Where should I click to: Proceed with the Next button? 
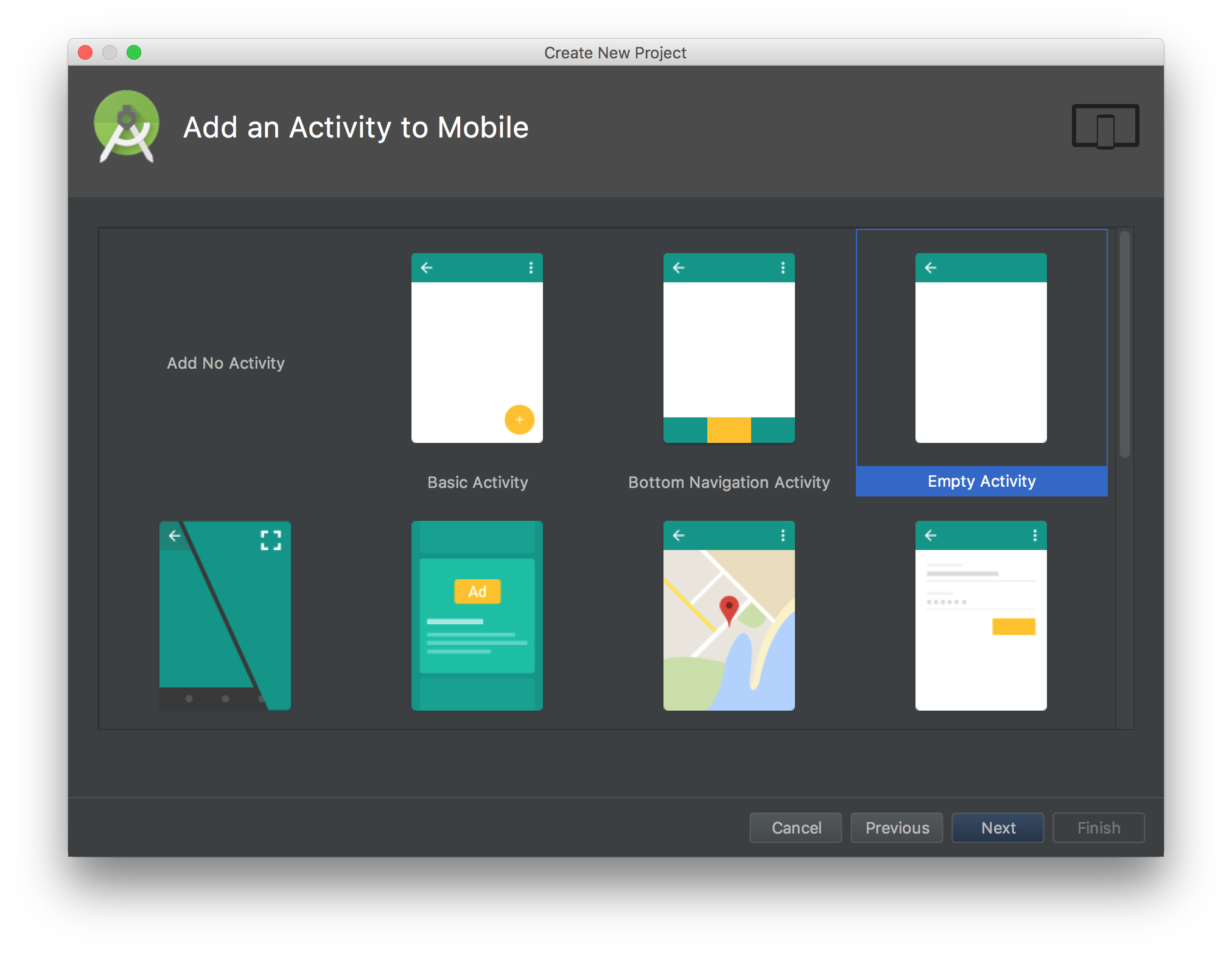point(998,827)
